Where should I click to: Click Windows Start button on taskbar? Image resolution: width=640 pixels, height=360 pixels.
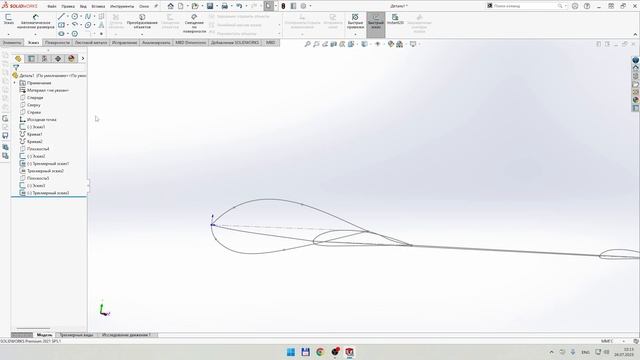coord(291,352)
